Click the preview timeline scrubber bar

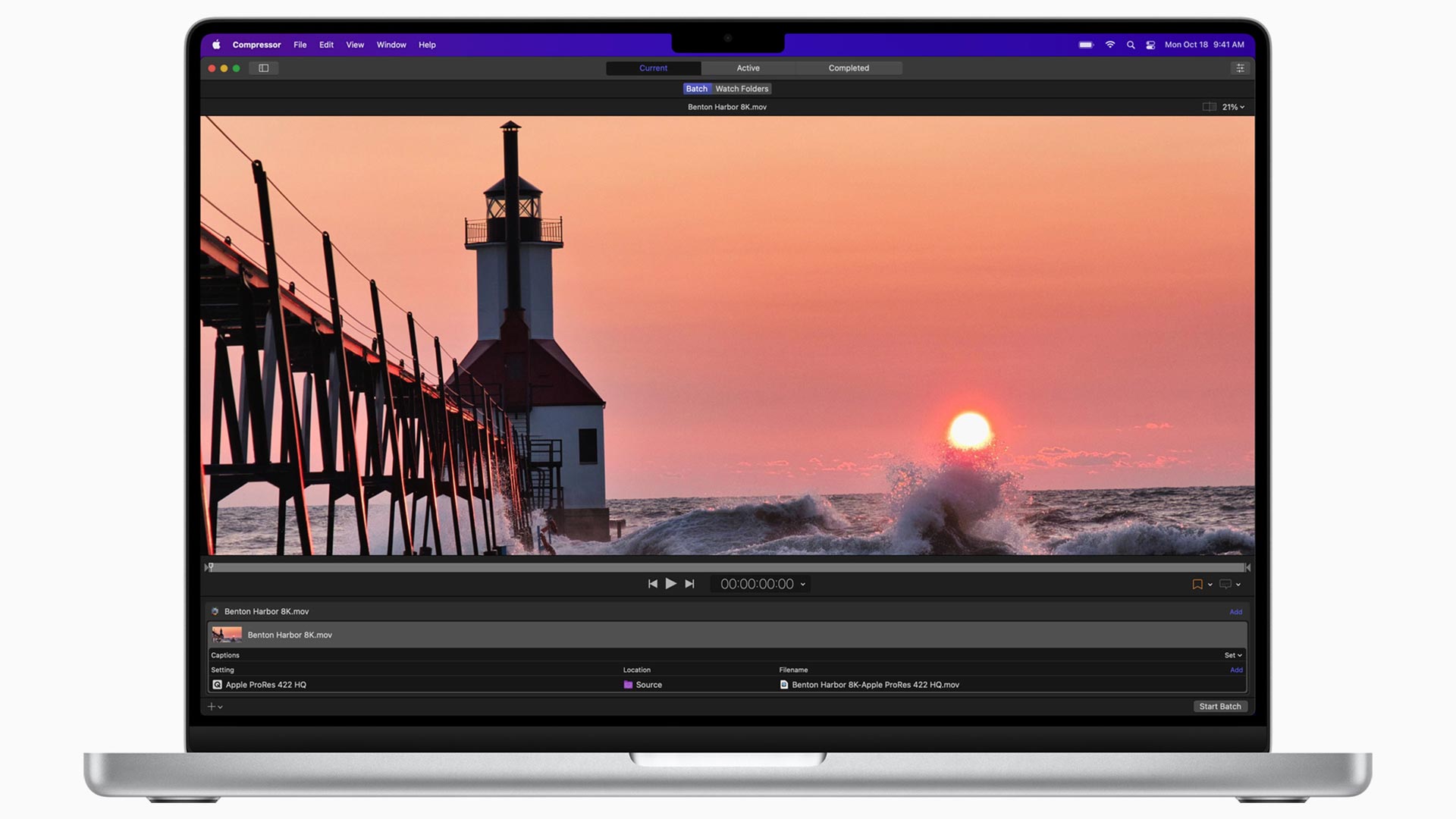coord(728,567)
